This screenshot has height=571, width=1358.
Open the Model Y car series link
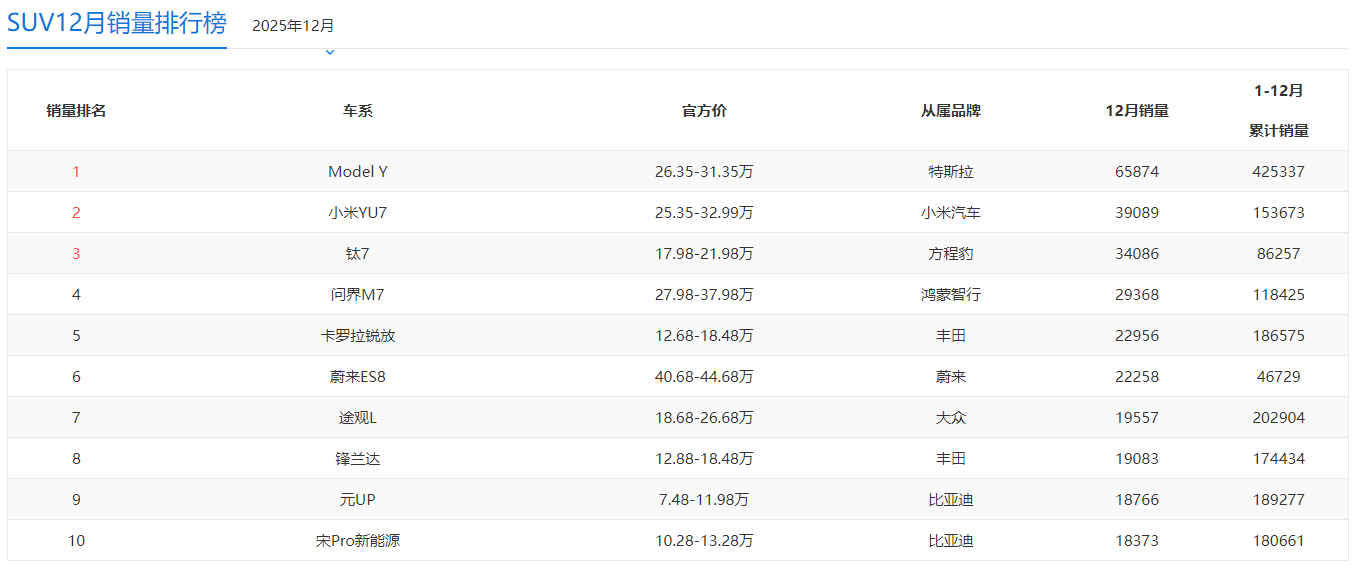point(358,172)
